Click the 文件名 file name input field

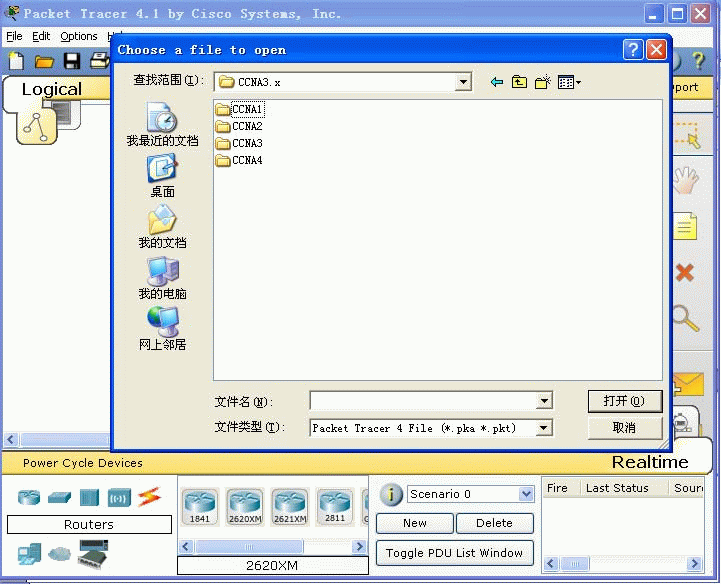pyautogui.click(x=423, y=401)
